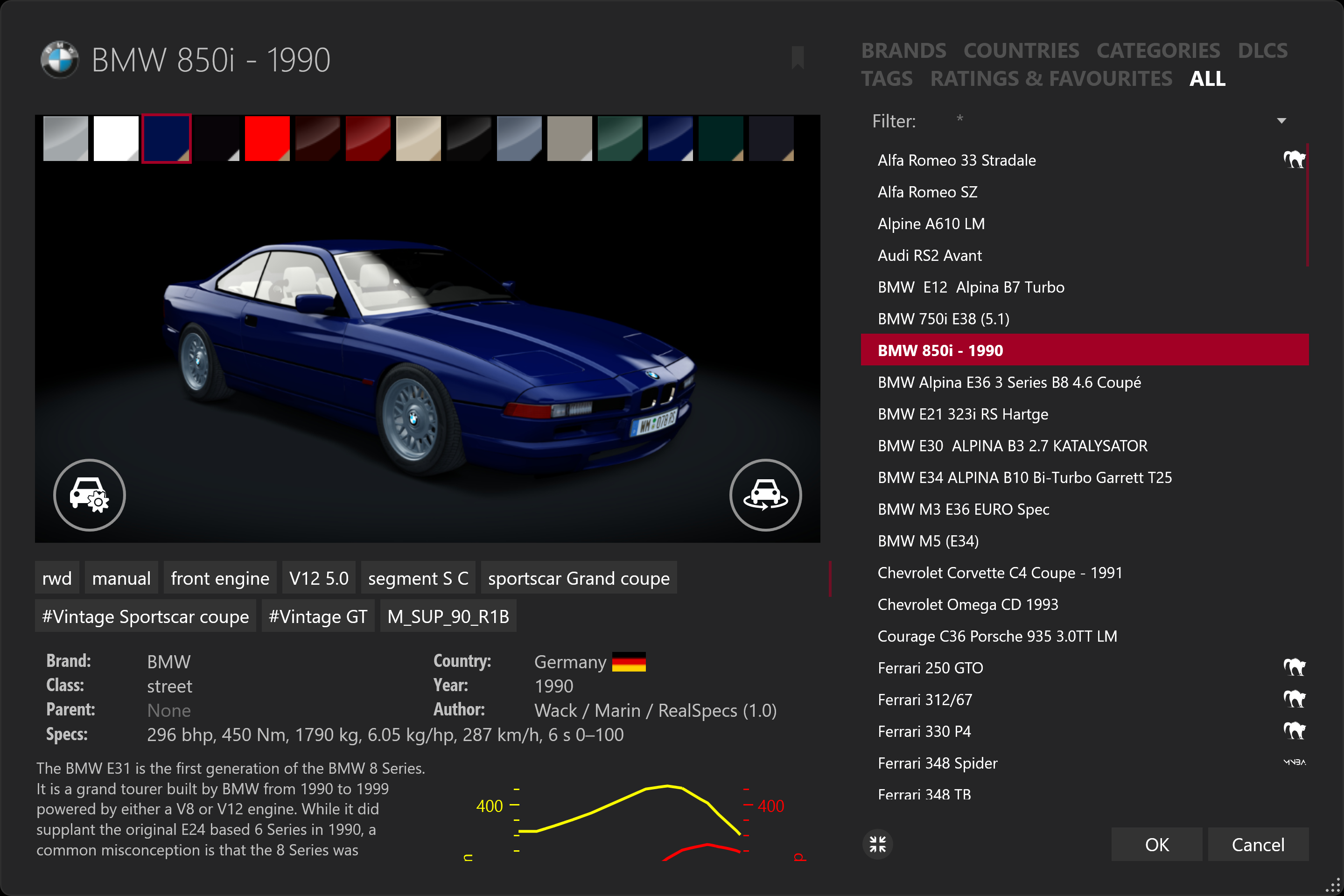1344x896 pixels.
Task: Select Courage C36 Porsche 935 3.0TT LM
Action: tap(1085, 636)
